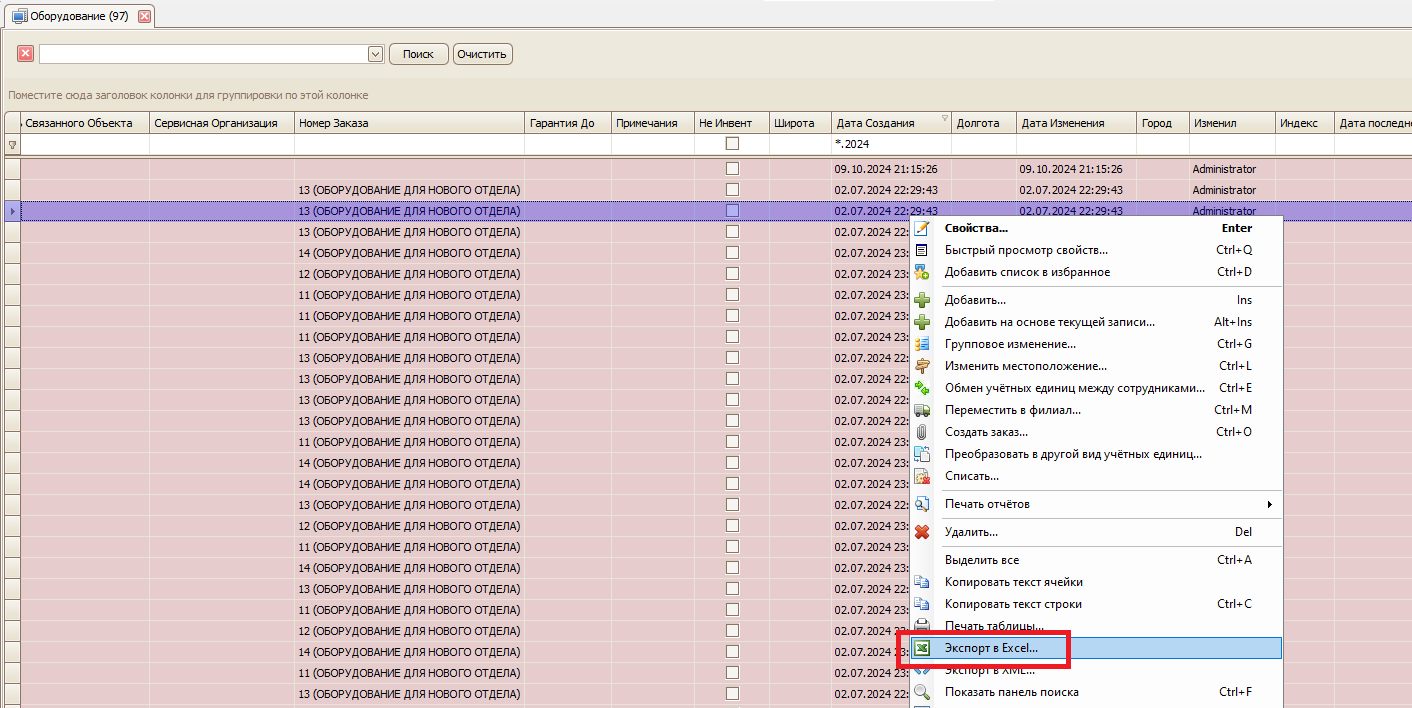Click the truck icon for Переместить в филиал

click(x=922, y=410)
